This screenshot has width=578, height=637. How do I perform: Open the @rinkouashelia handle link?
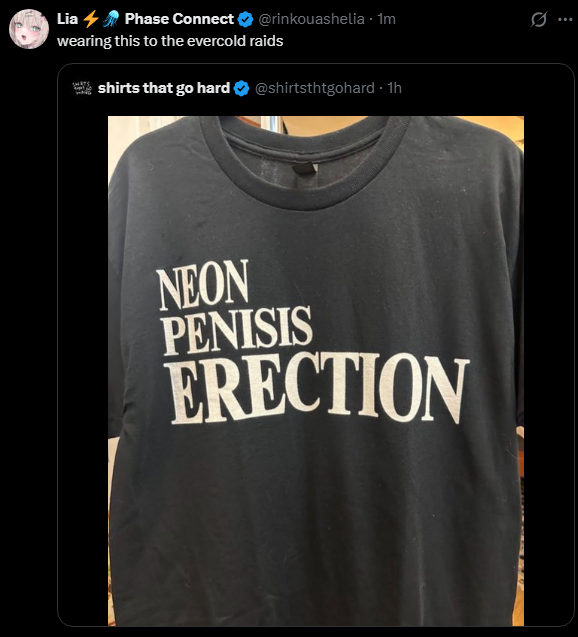pos(311,19)
